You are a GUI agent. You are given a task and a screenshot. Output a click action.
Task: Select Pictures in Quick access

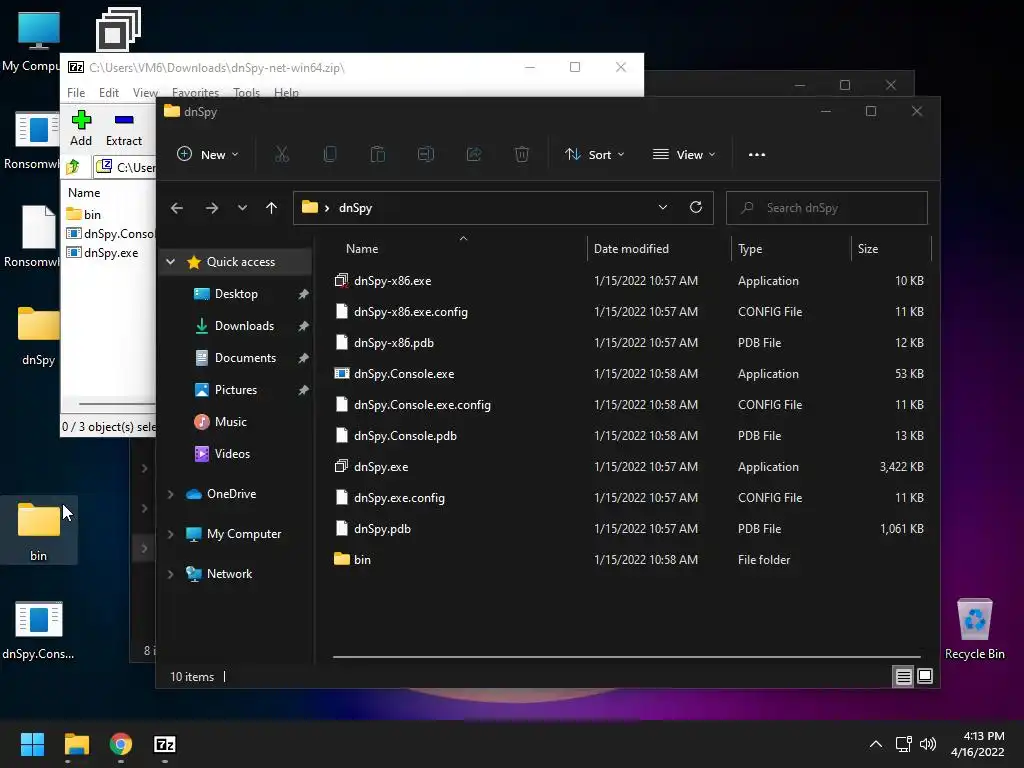click(x=236, y=390)
